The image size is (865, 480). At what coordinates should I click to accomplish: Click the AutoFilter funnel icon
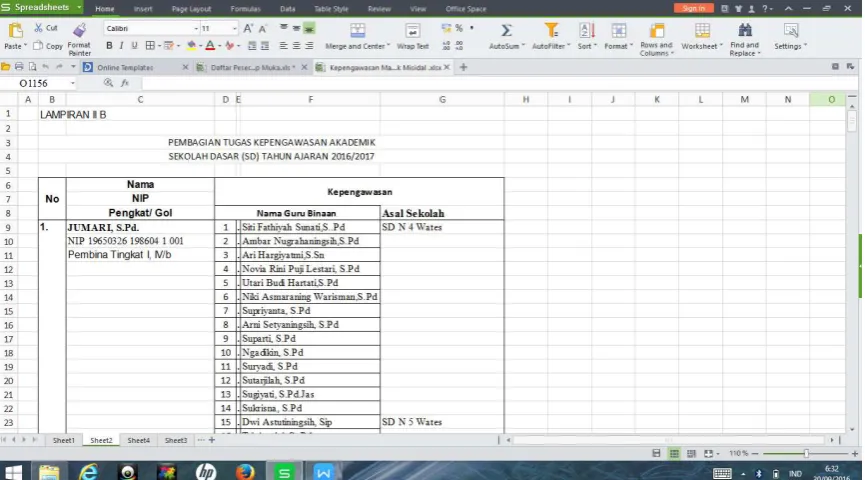click(x=551, y=30)
